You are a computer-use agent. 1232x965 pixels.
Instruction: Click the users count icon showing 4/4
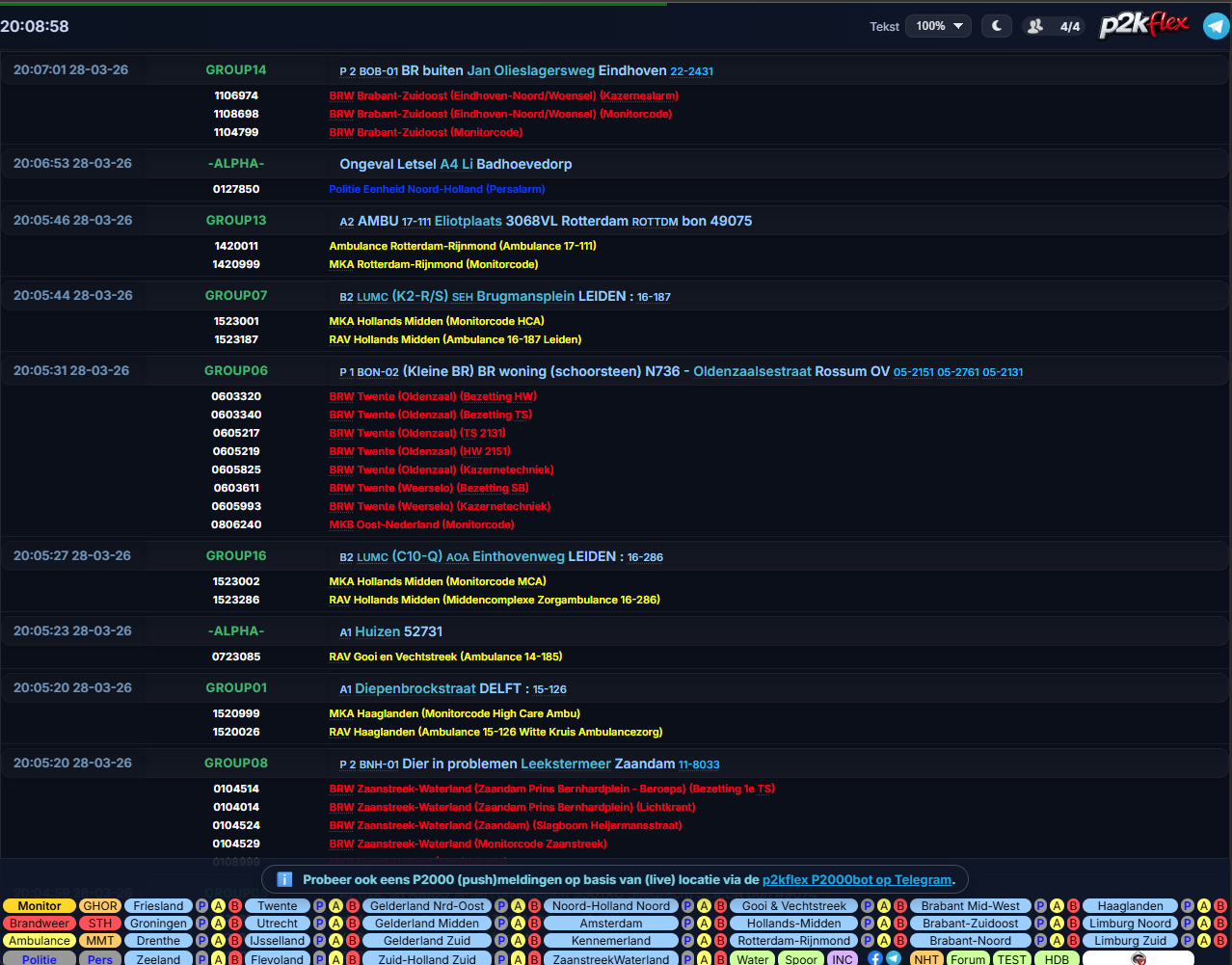[x=1053, y=26]
